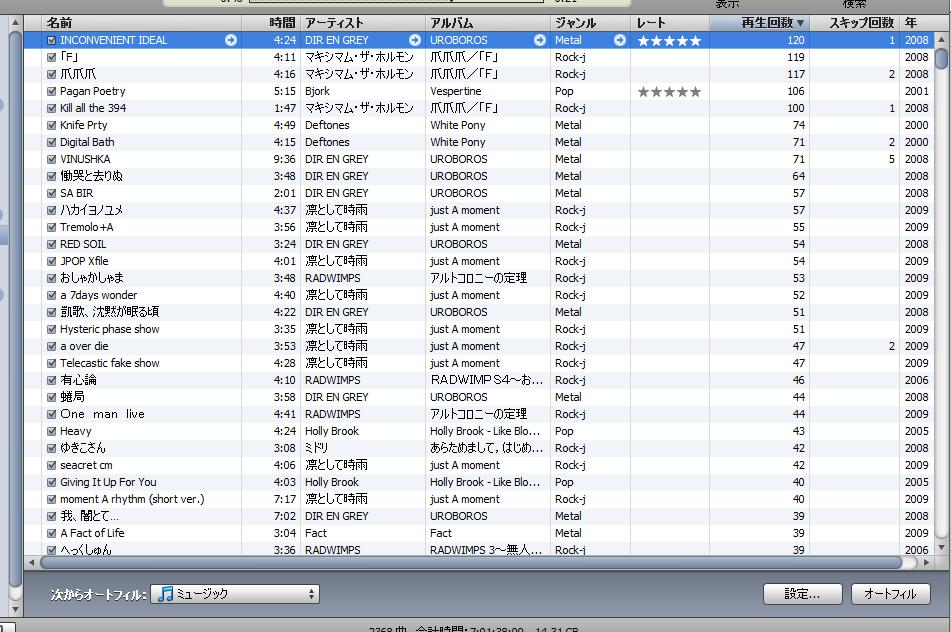Toggle checkbox for RED SOIL

point(52,244)
